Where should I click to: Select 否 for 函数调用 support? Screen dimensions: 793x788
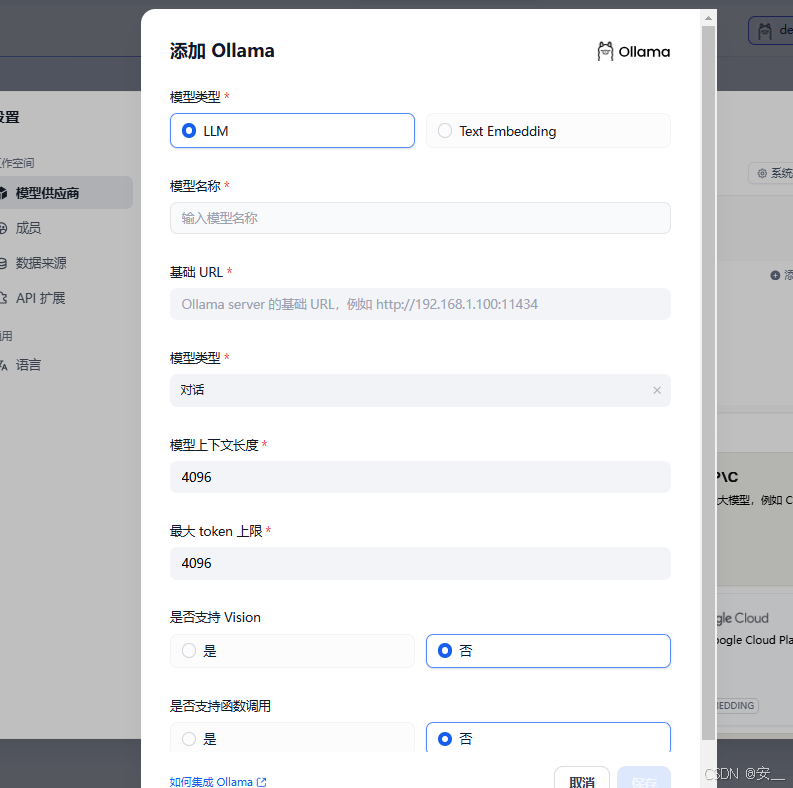tap(548, 738)
